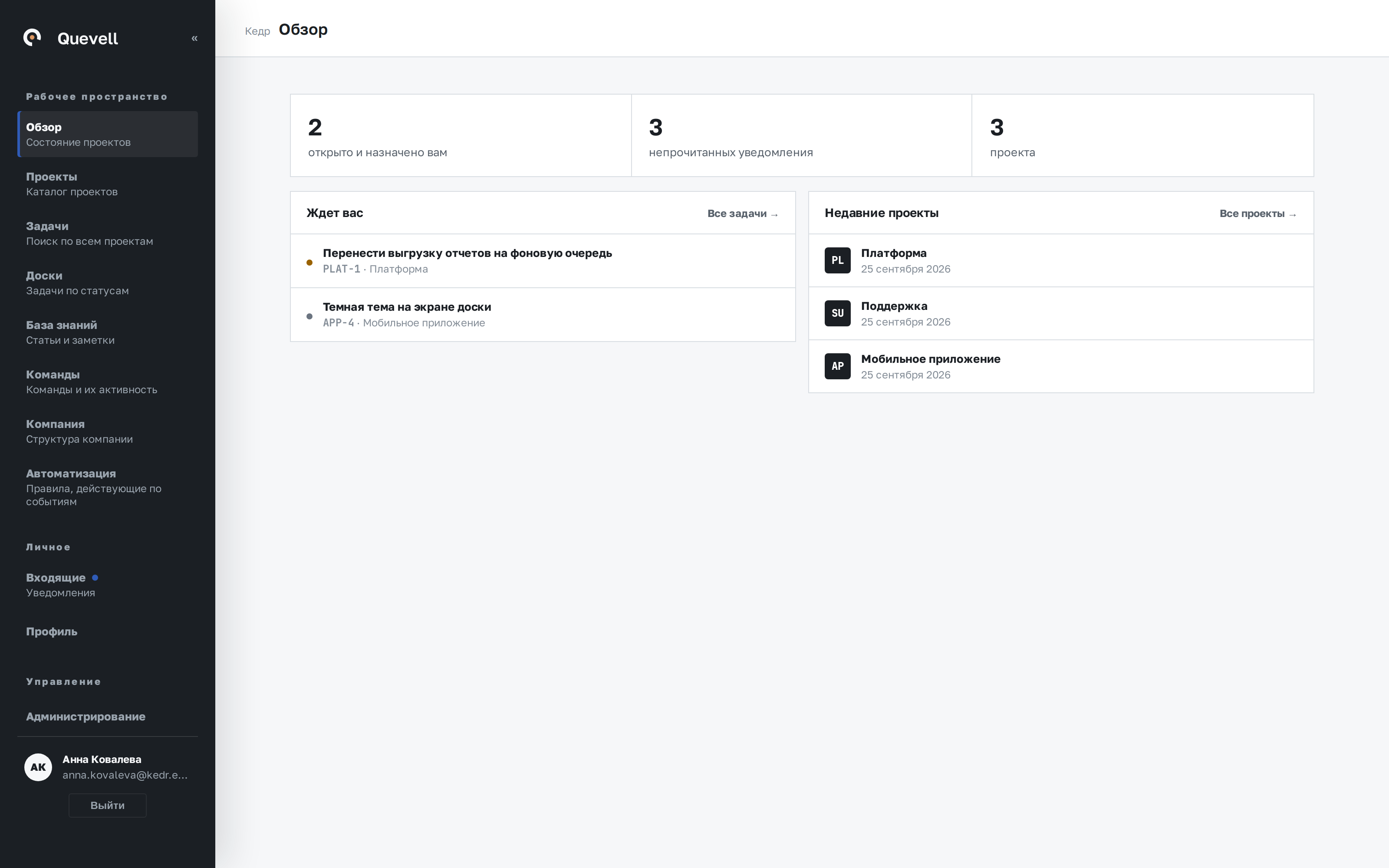Click the Quevell logo icon
This screenshot has height=868, width=1389.
(x=32, y=38)
